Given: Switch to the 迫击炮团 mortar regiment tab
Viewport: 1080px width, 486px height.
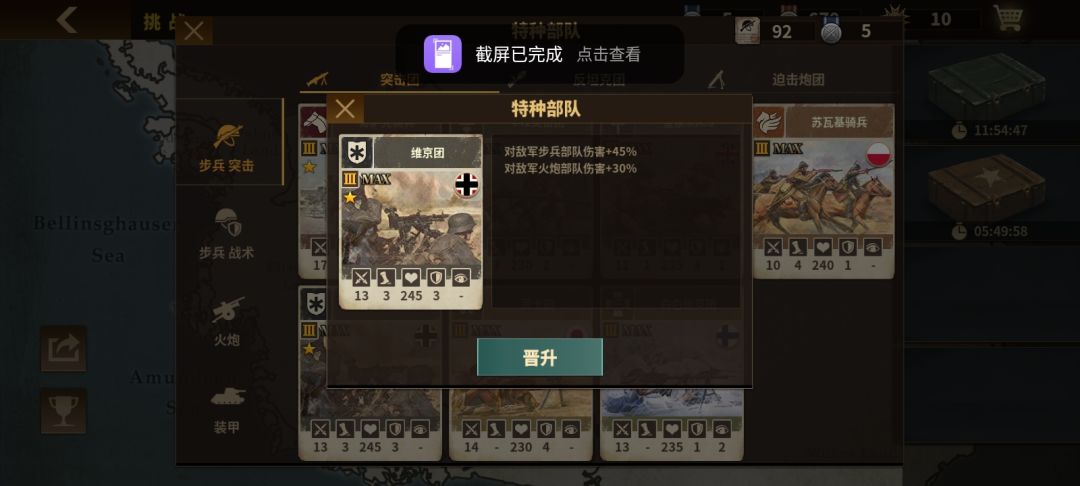Looking at the screenshot, I should 798,80.
